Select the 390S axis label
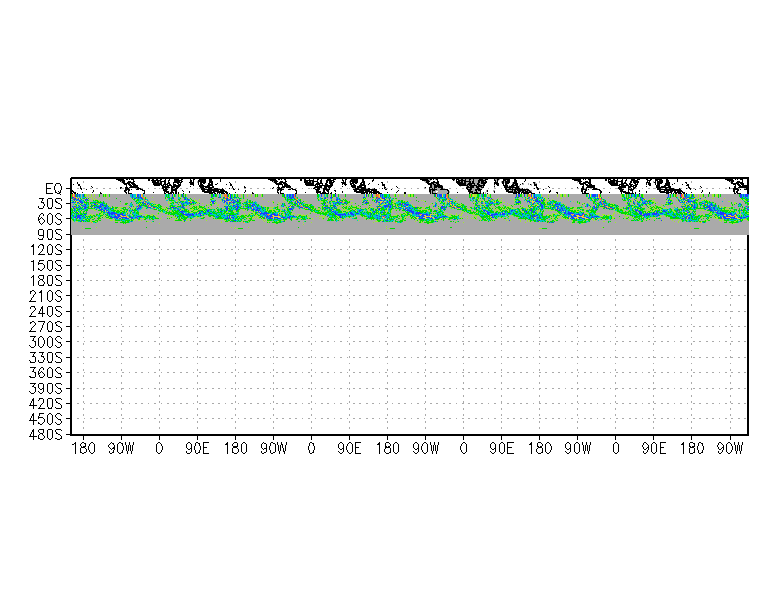Screen dimensions: 784x612 click(x=46, y=388)
